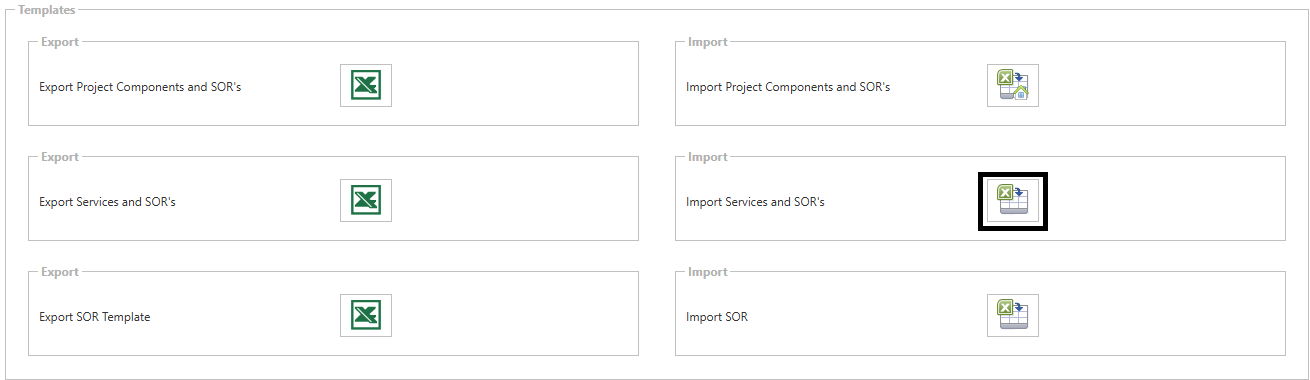Click Import header above Import SOR row
The height and width of the screenshot is (380, 1310).
coord(708,272)
